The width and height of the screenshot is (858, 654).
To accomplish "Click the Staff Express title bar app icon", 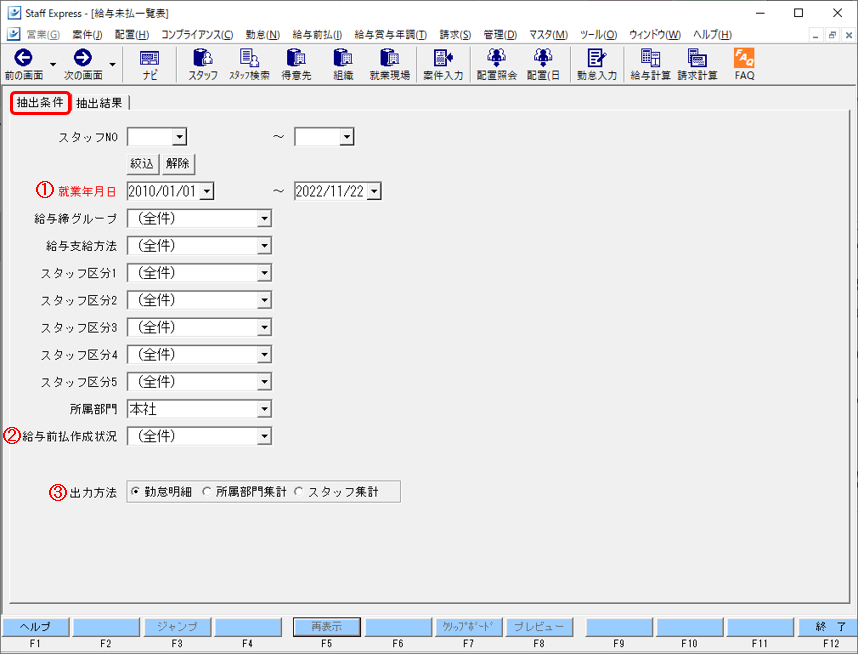I will [x=14, y=13].
